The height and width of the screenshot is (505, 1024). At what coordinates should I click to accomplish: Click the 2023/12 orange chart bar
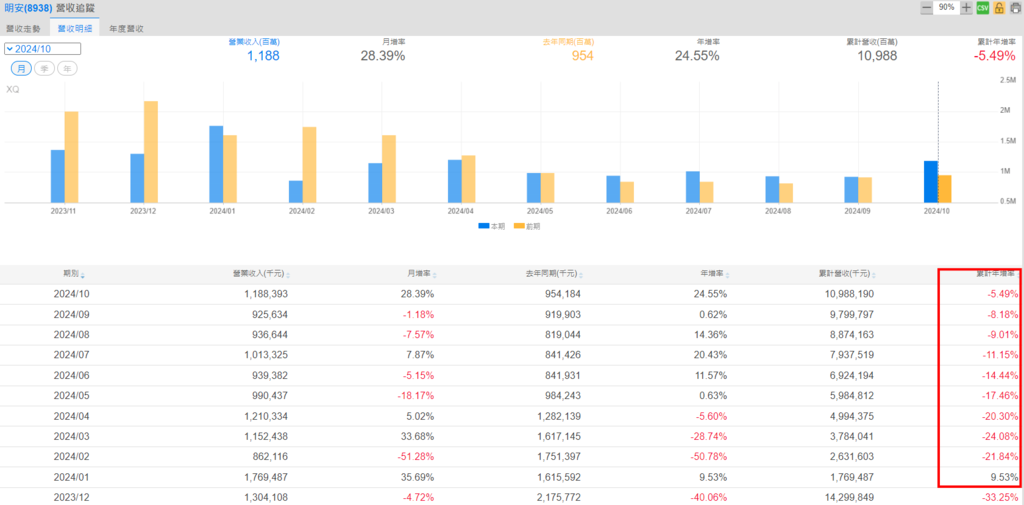coord(151,152)
